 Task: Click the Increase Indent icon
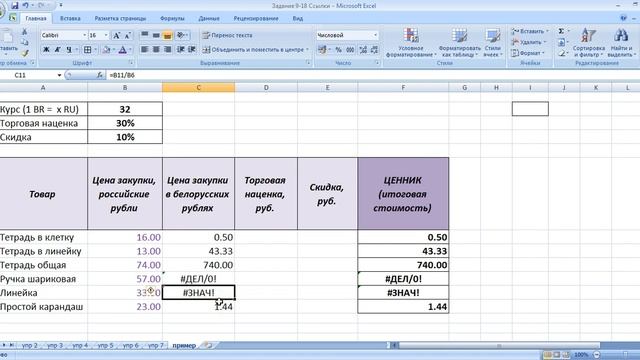pyautogui.click(x=191, y=49)
